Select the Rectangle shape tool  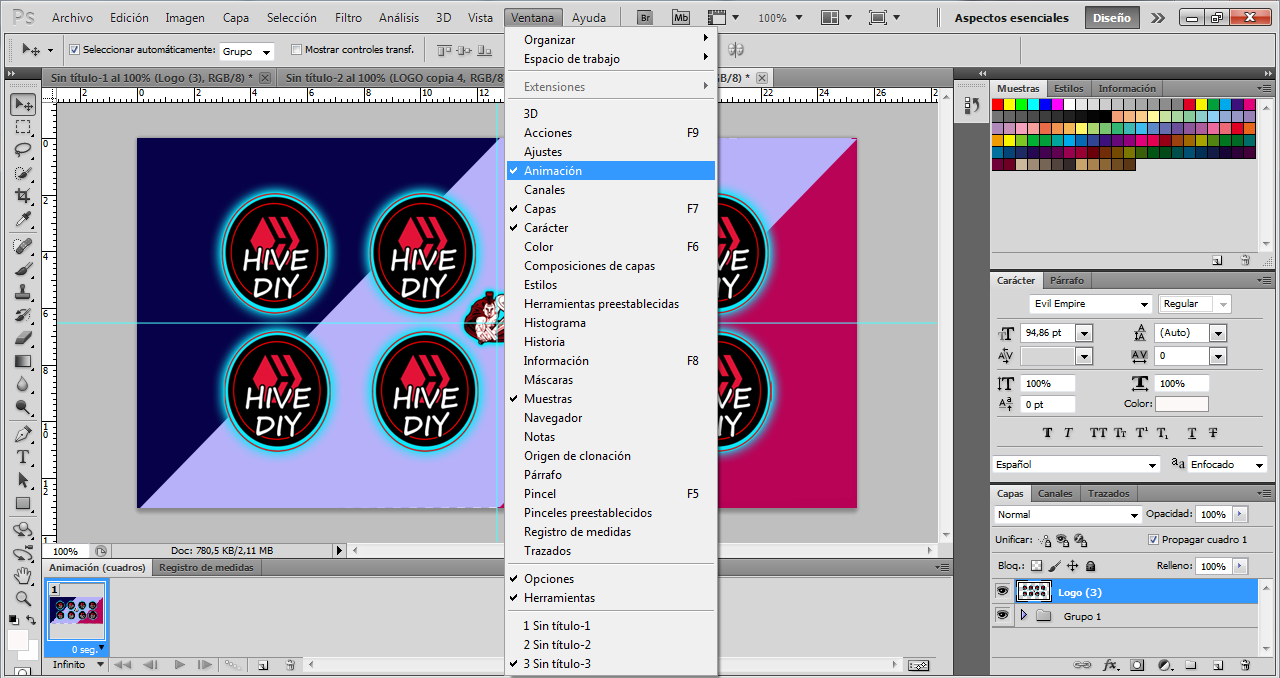(23, 503)
